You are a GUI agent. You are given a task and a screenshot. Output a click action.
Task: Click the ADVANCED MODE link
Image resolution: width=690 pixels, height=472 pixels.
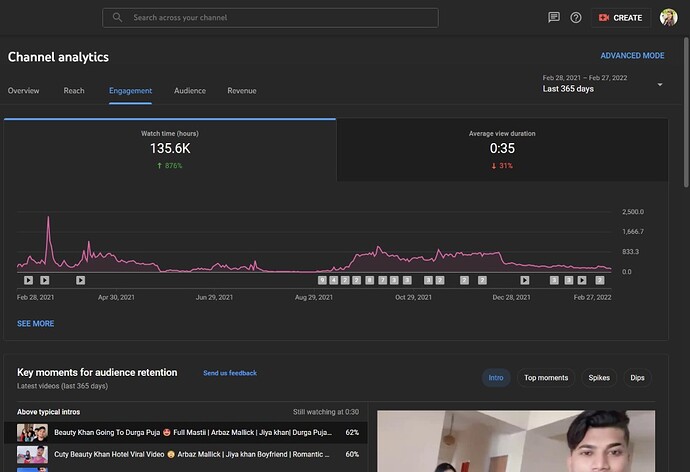click(632, 56)
